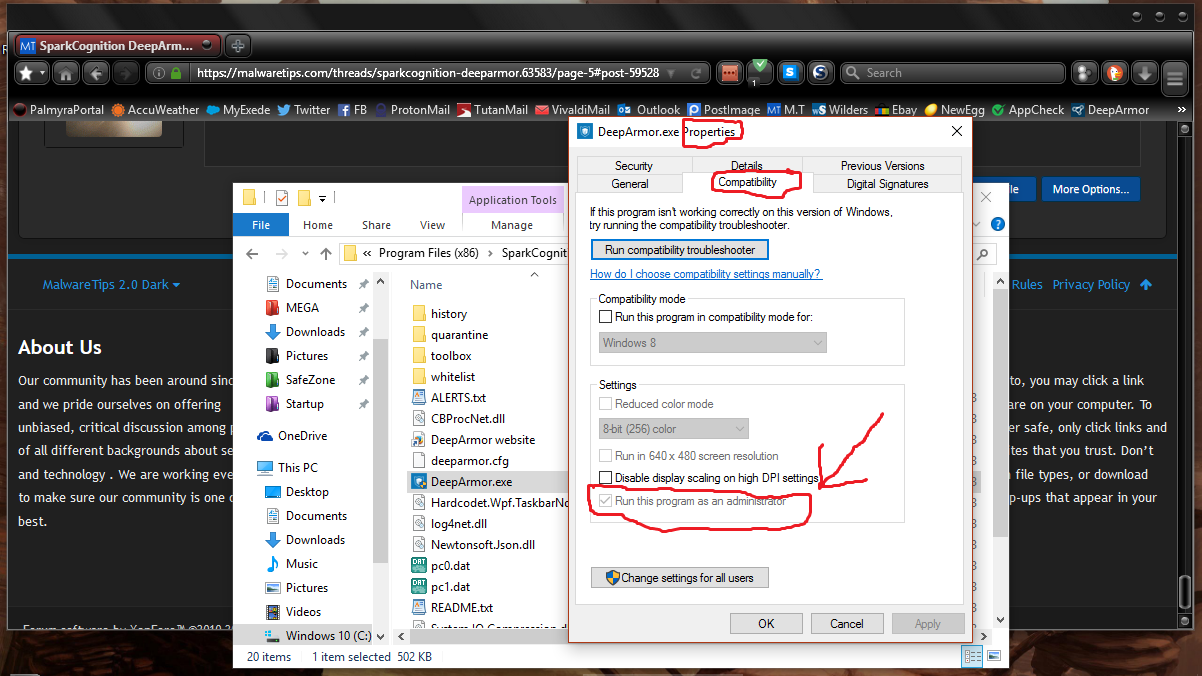This screenshot has height=676, width=1202.
Task: Open the AccuWeather bookmark
Action: point(155,110)
